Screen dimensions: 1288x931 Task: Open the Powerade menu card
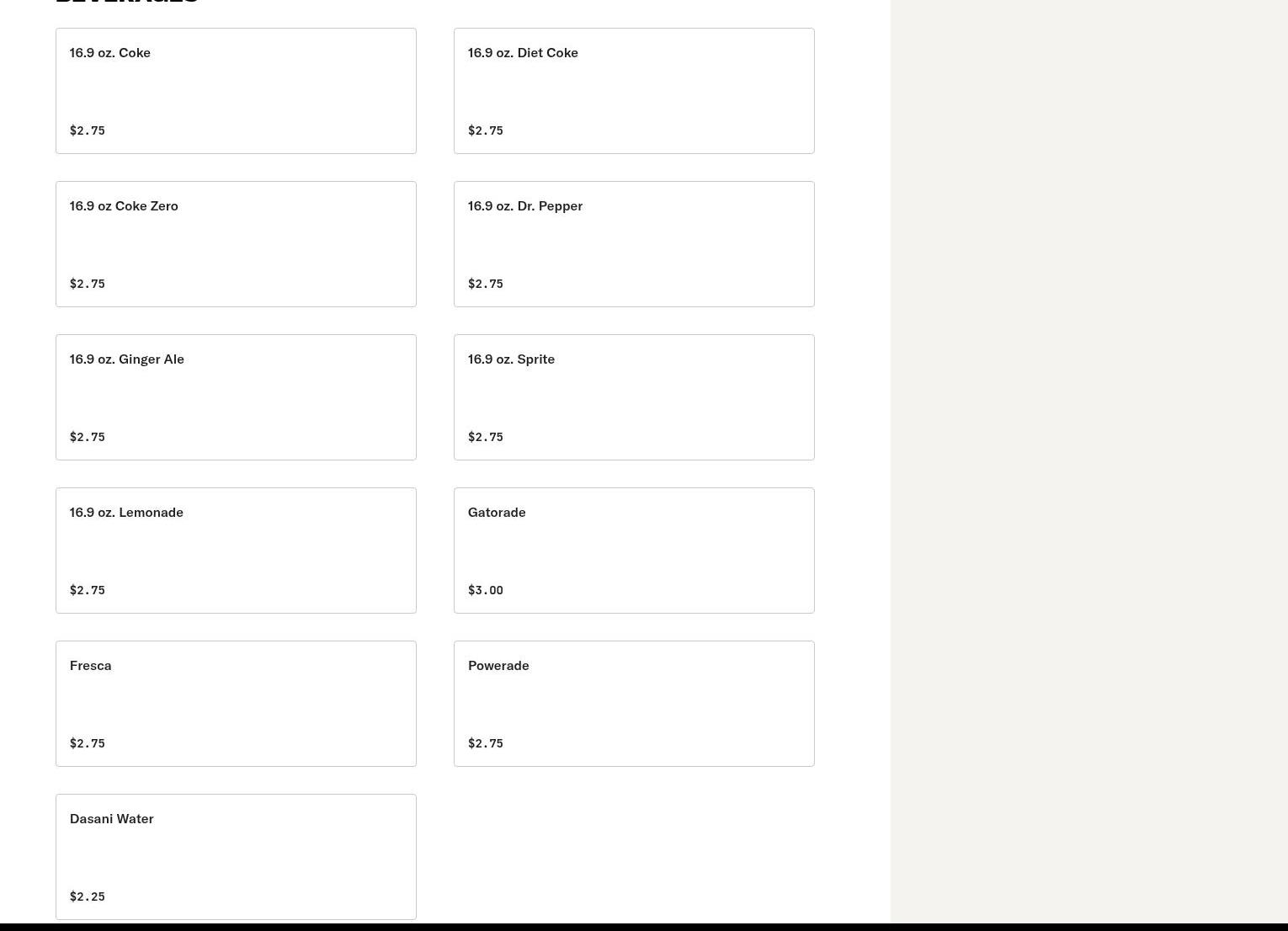pyautogui.click(x=634, y=704)
